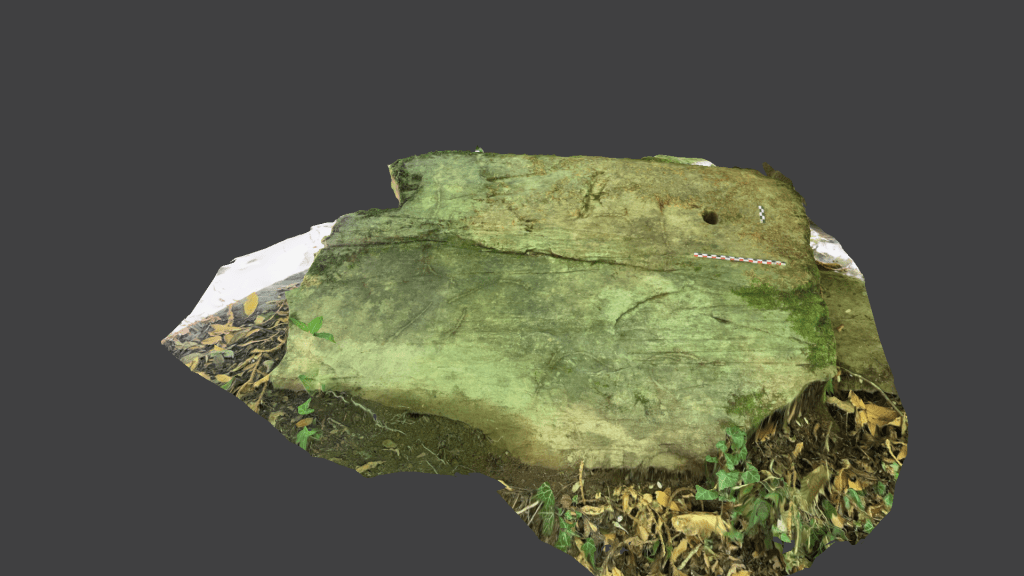The image size is (1024, 576).
Task: Click the circular hole in the stone
Action: pyautogui.click(x=709, y=216)
